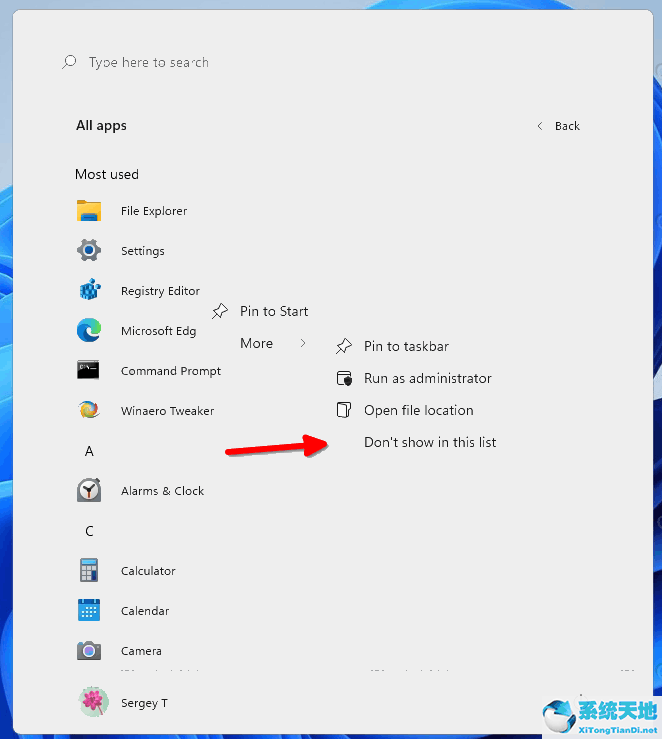662x739 pixels.
Task: Launch the Microsoft Edge icon
Action: click(89, 330)
